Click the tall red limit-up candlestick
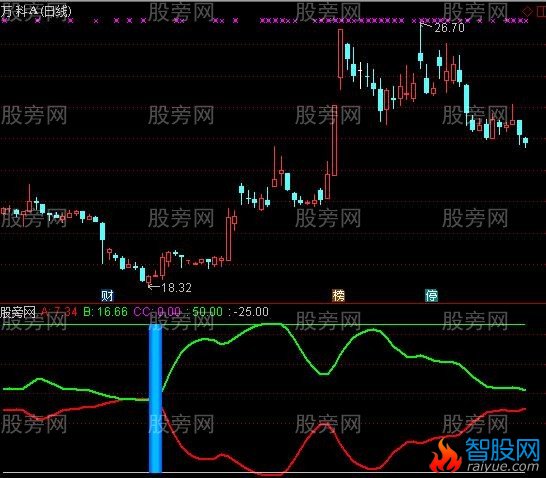Image resolution: width=546 pixels, height=478 pixels. (x=334, y=141)
